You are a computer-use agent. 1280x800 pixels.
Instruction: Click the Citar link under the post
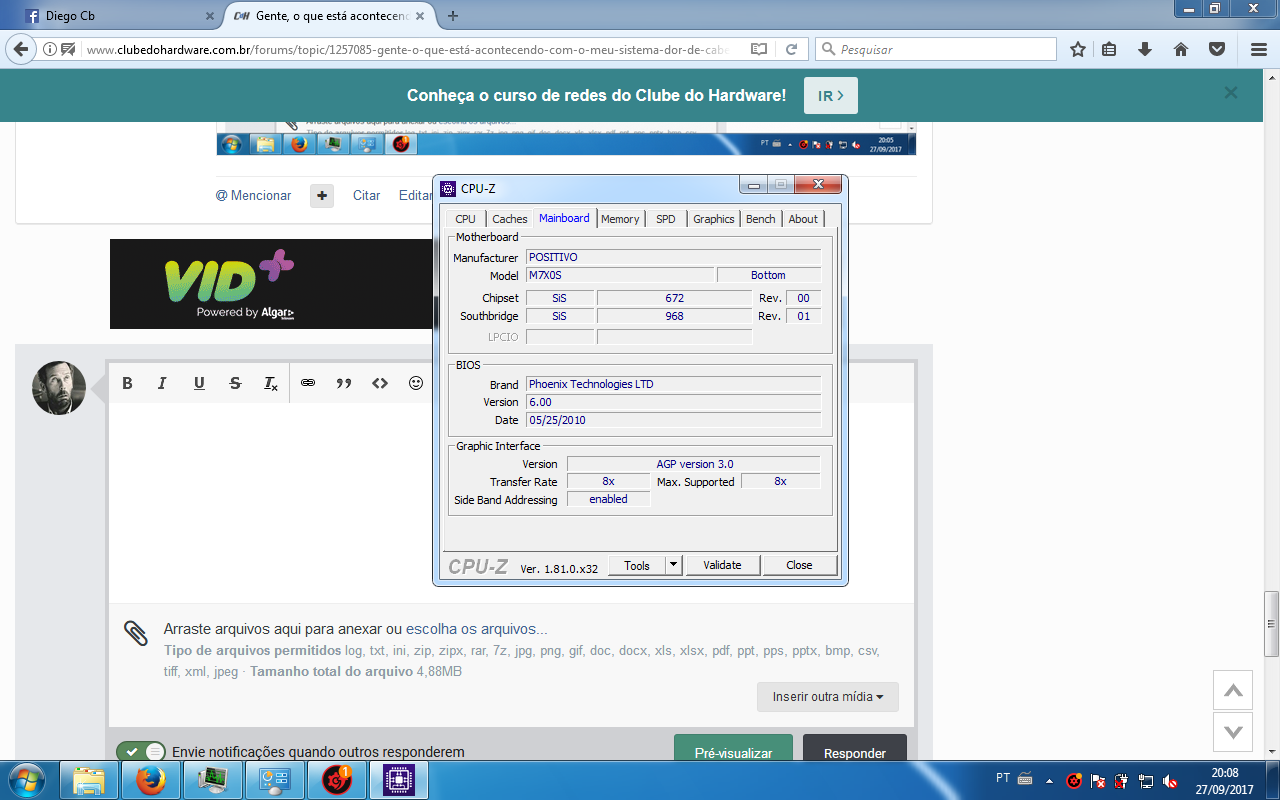366,196
